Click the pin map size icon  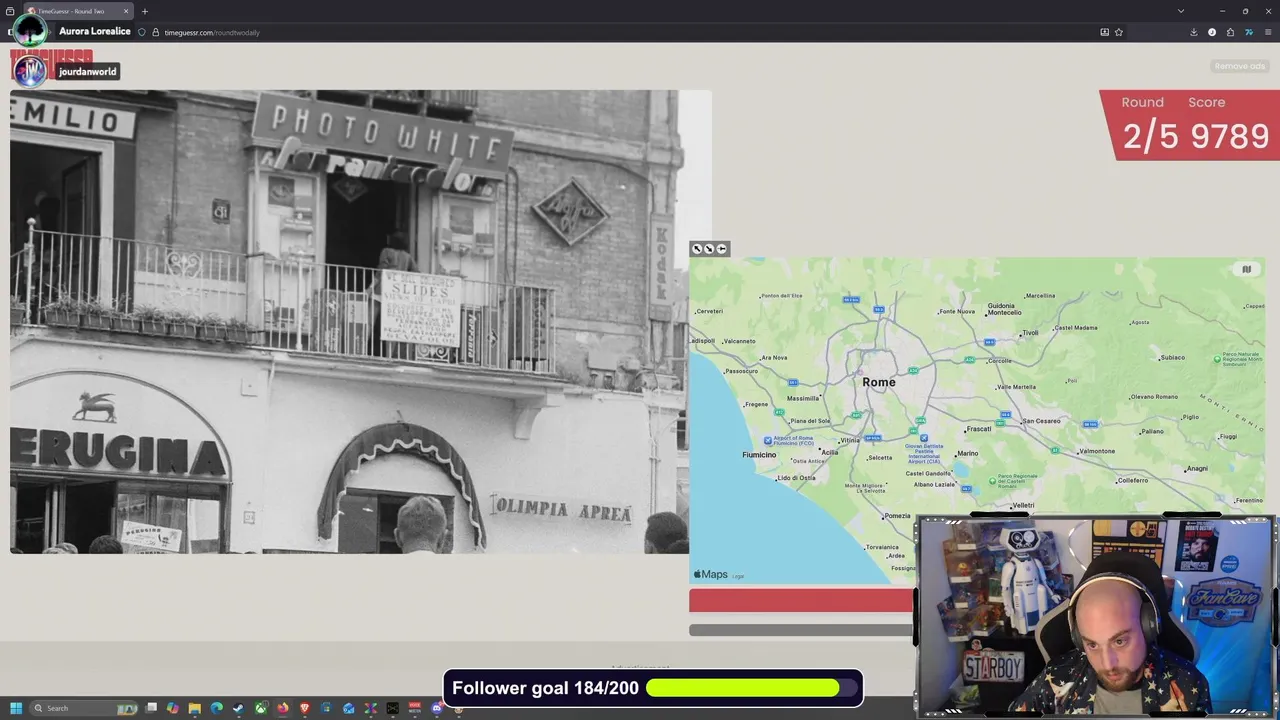point(721,249)
